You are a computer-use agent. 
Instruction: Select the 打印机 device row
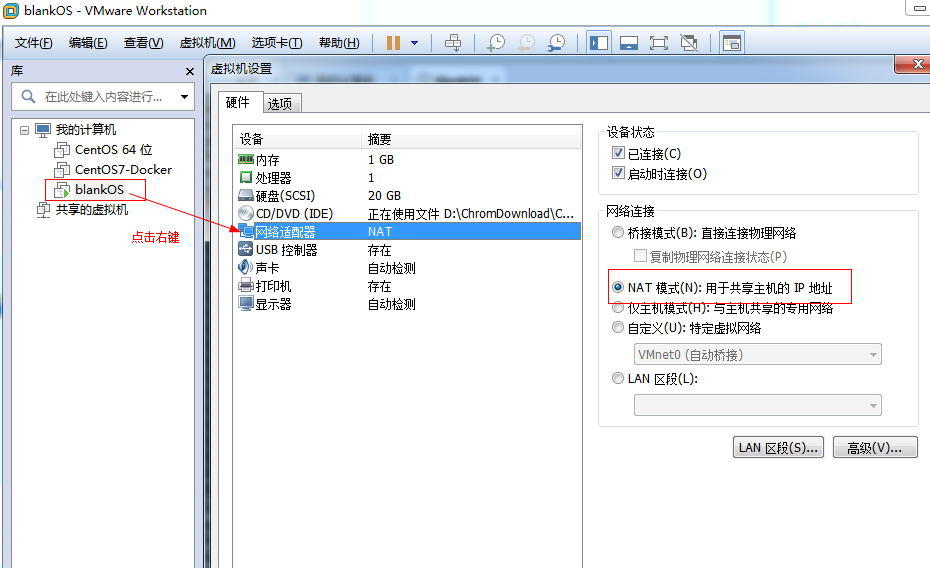point(407,286)
